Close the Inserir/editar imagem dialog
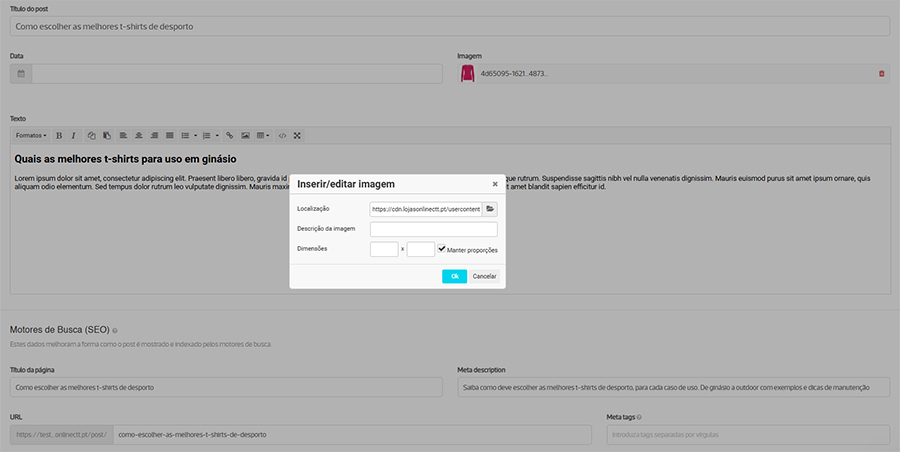 [494, 184]
